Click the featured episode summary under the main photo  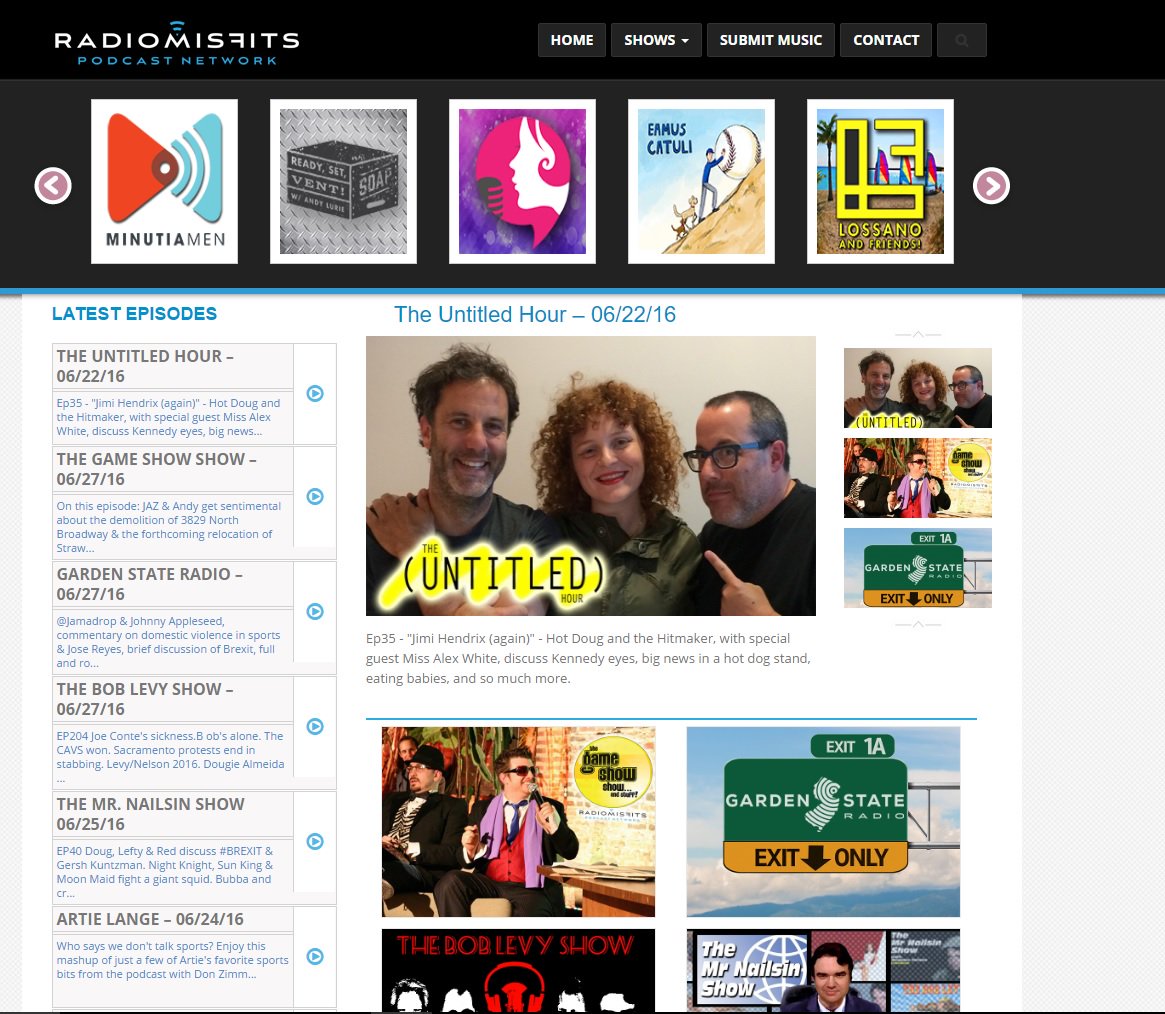[x=588, y=658]
